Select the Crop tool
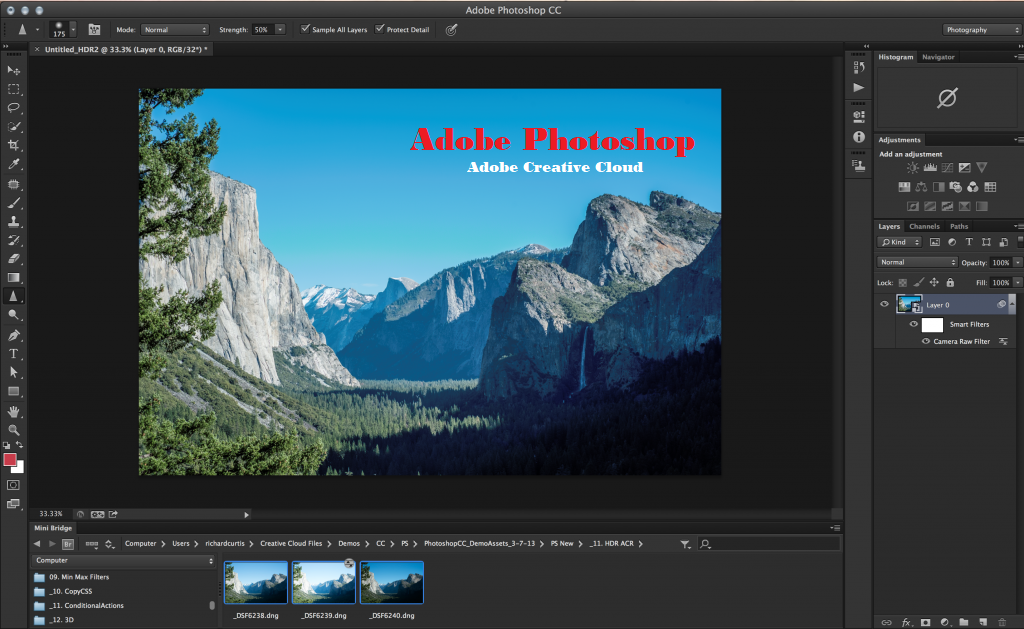 click(13, 145)
